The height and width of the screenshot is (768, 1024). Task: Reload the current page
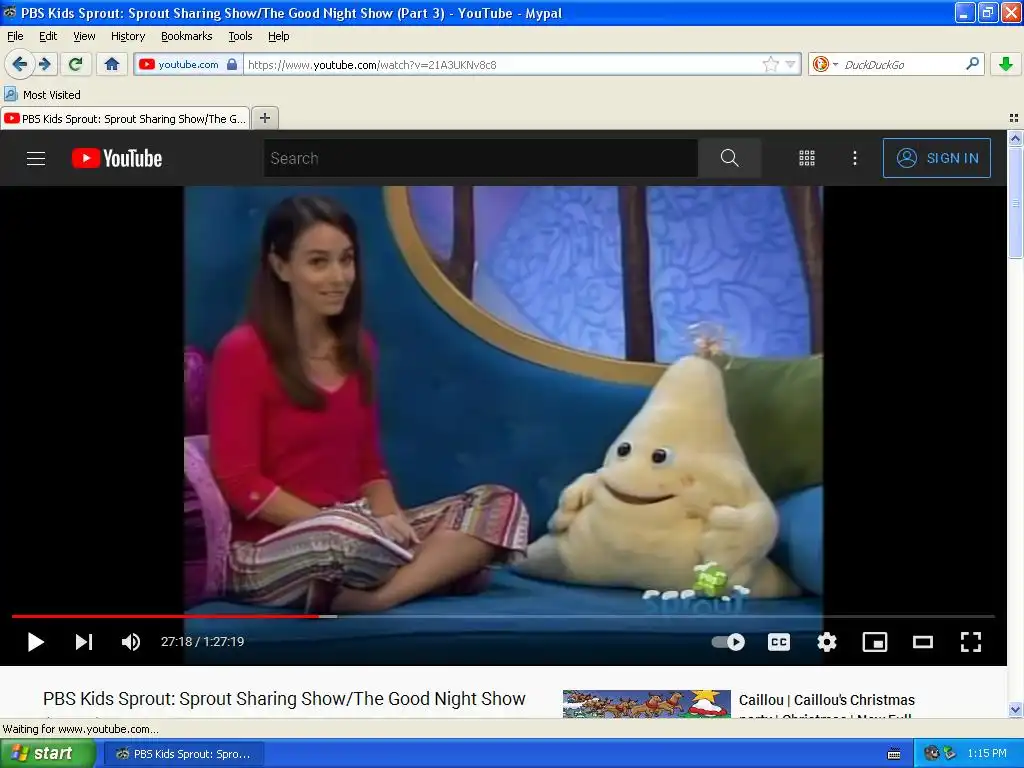click(76, 64)
